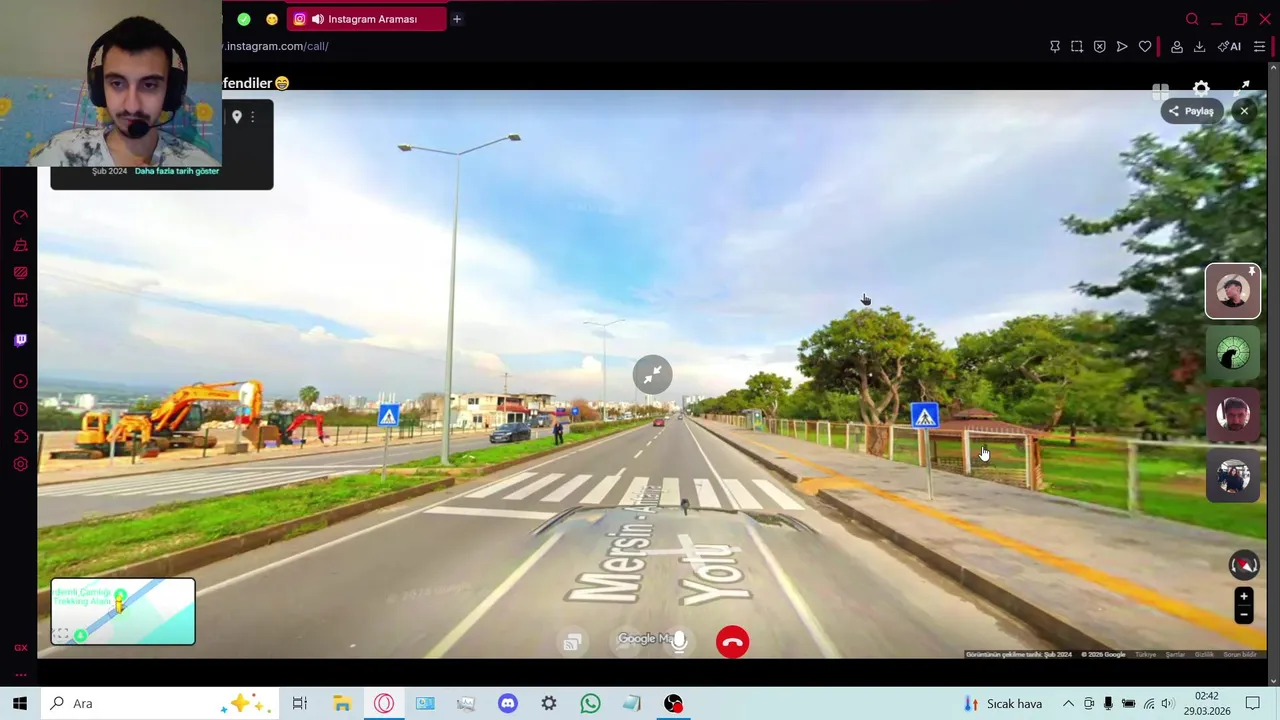
Task: Open the profile account icon in the toolbar
Action: pos(1177,47)
